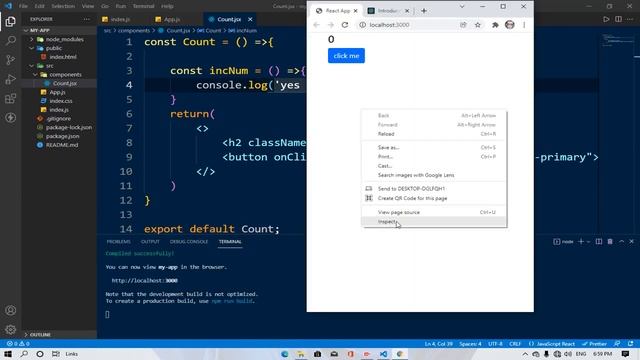640x360 pixels.
Task: Open the Extensions view
Action: pos(11,98)
